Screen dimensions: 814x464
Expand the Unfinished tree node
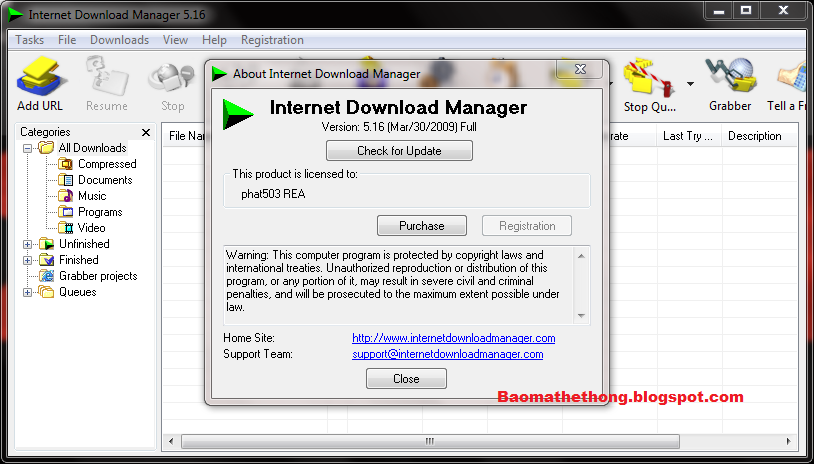tap(28, 244)
